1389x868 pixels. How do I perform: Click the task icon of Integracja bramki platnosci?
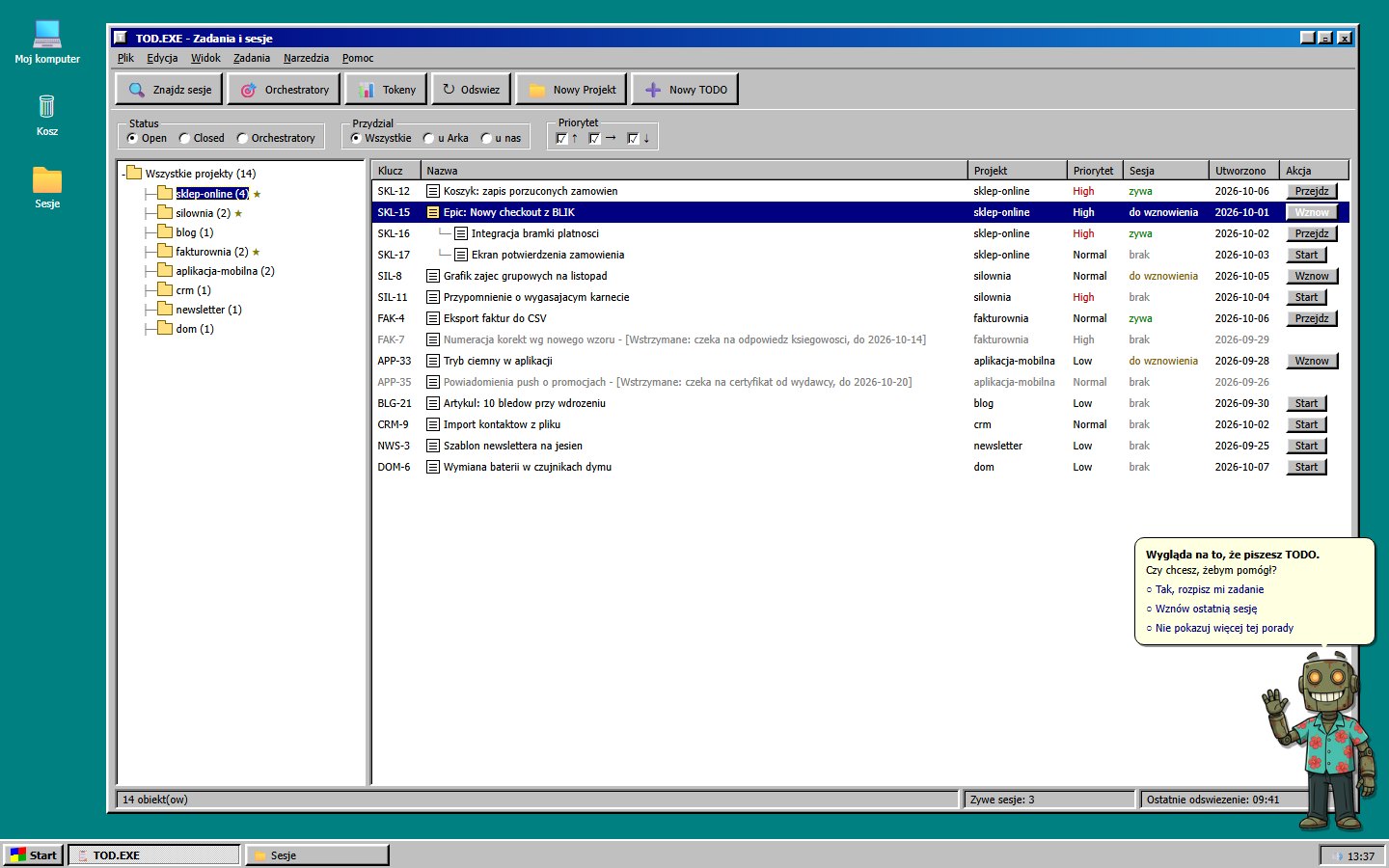(x=461, y=233)
